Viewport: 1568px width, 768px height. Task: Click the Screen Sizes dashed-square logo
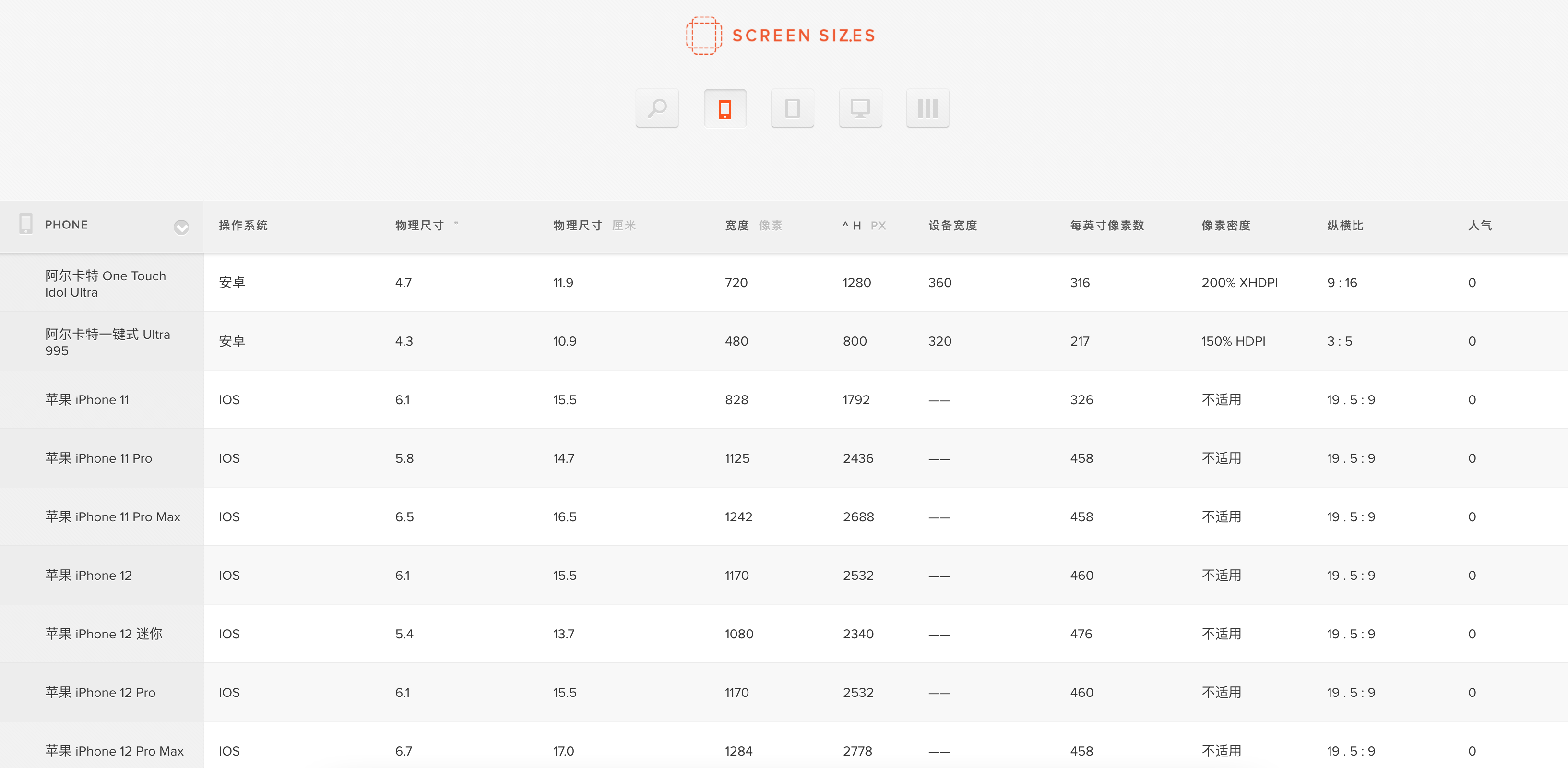click(704, 36)
